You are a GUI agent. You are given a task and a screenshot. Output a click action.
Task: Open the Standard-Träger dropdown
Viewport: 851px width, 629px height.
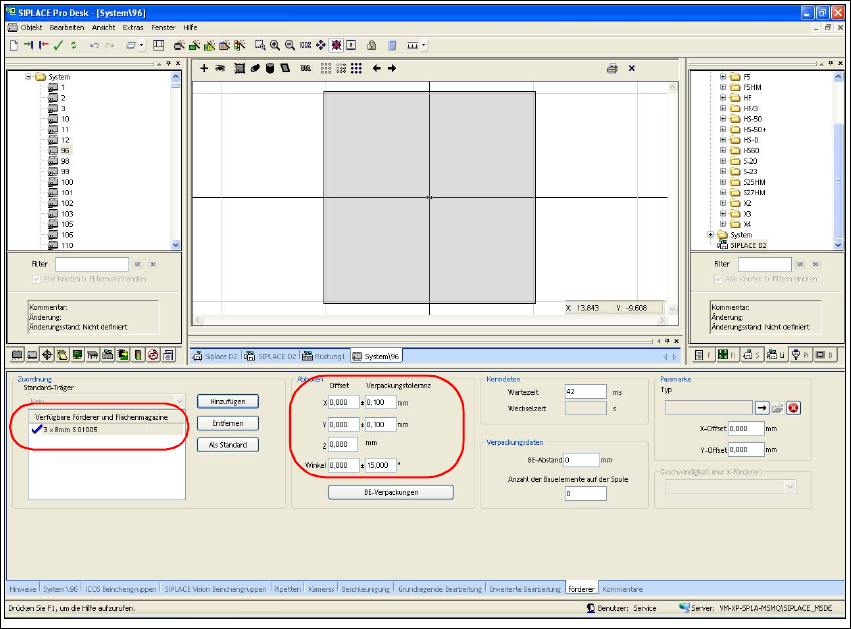(180, 399)
